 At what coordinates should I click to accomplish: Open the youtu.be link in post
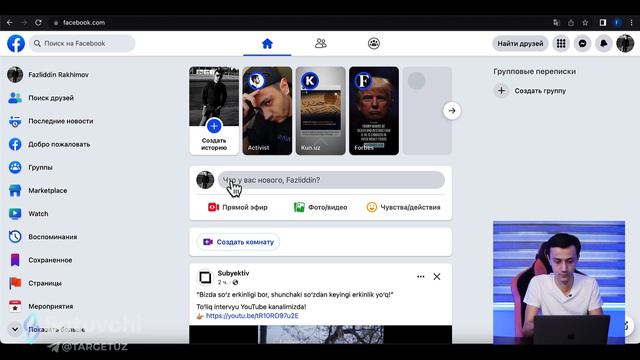(252, 316)
